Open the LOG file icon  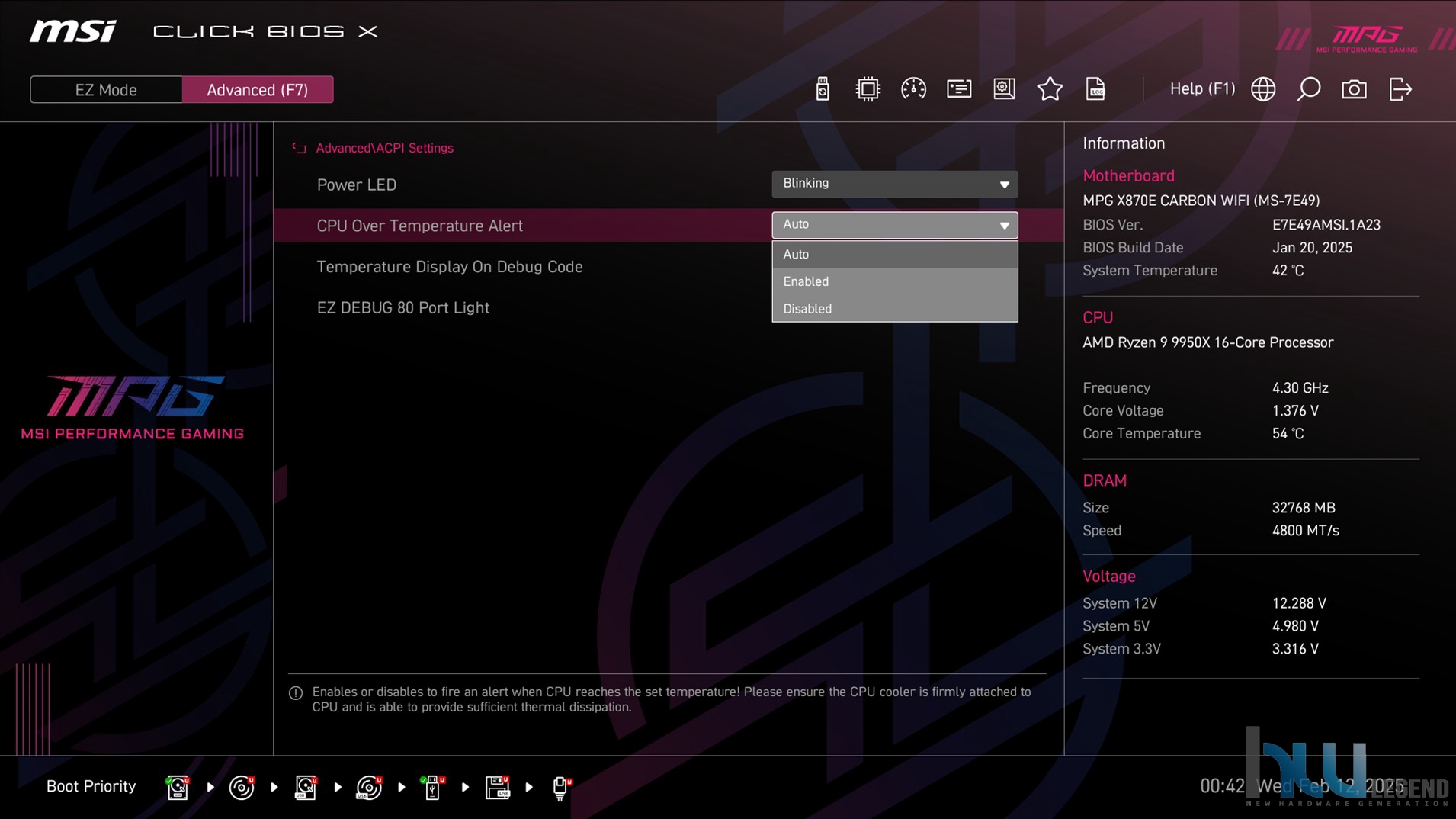point(1095,89)
